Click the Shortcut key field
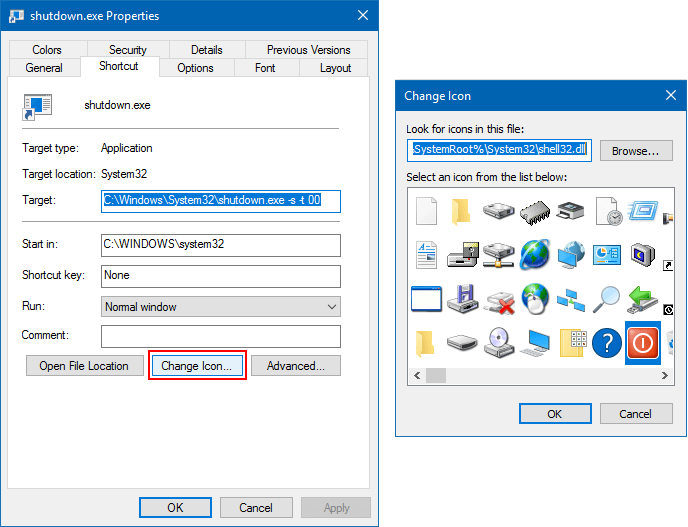Viewport: 688px width, 527px height. point(221,276)
